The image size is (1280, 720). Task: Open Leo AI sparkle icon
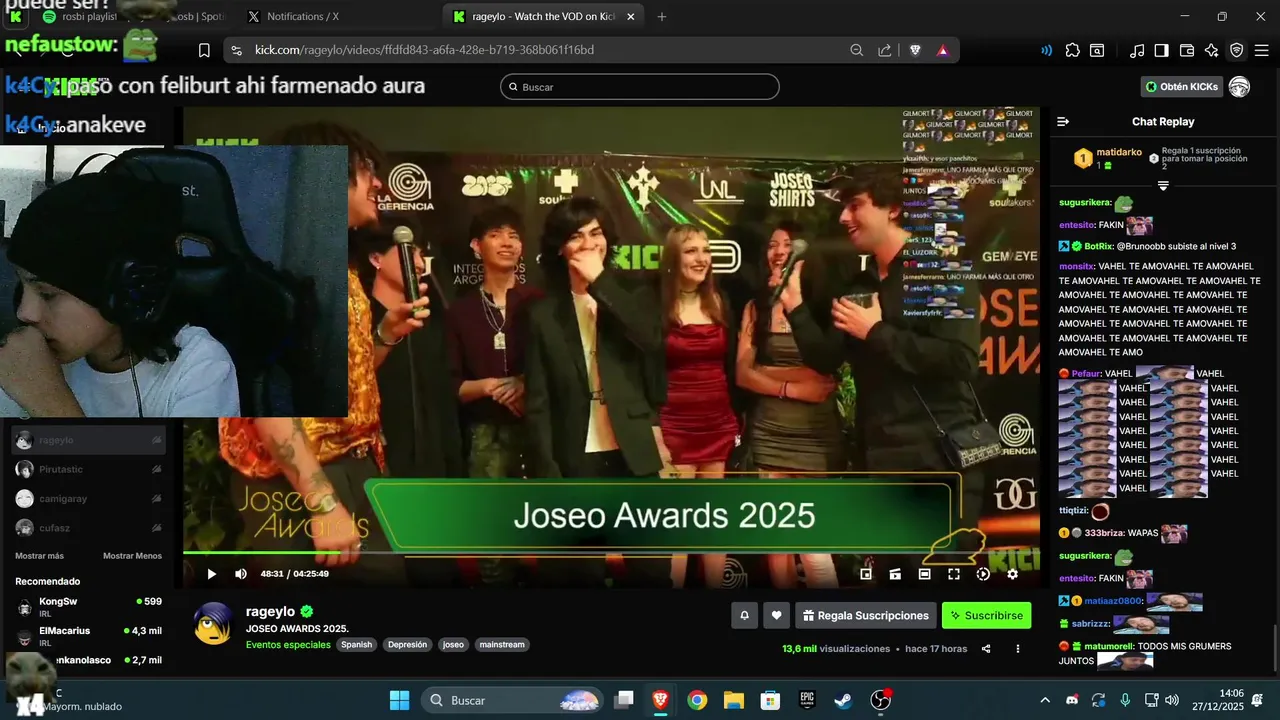[1212, 50]
